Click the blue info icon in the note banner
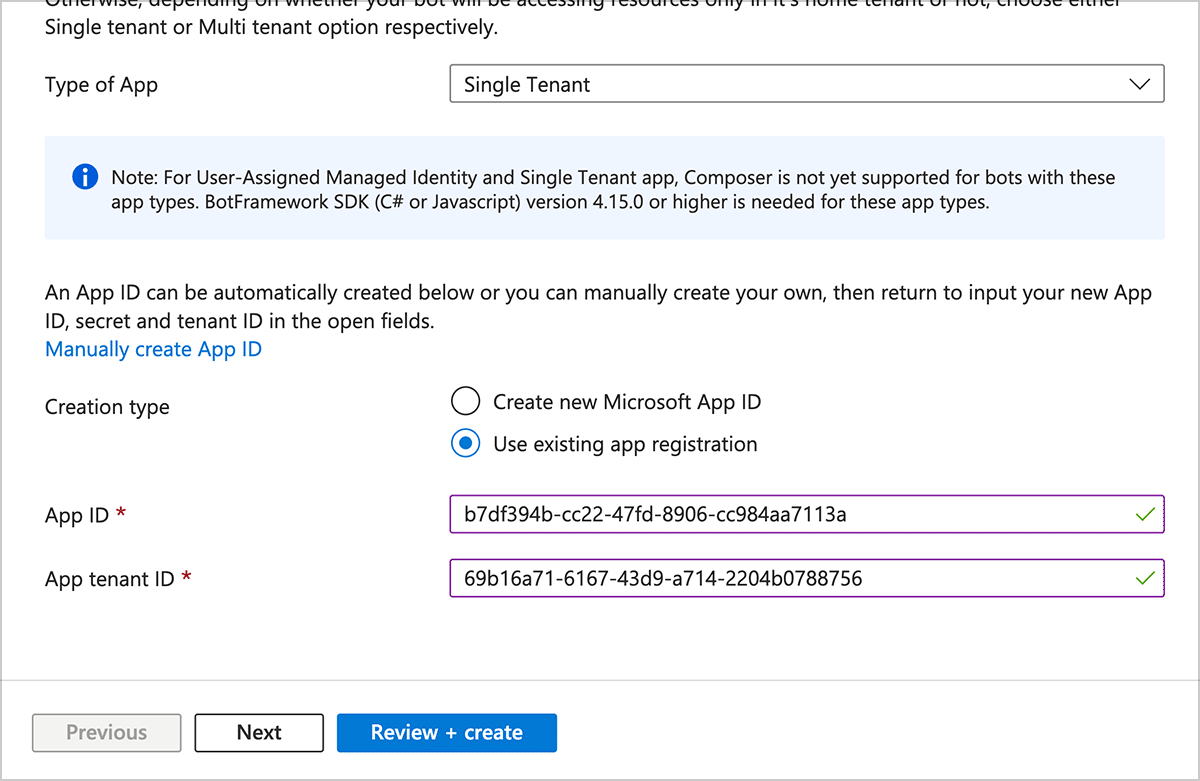The height and width of the screenshot is (781, 1200). click(85, 178)
